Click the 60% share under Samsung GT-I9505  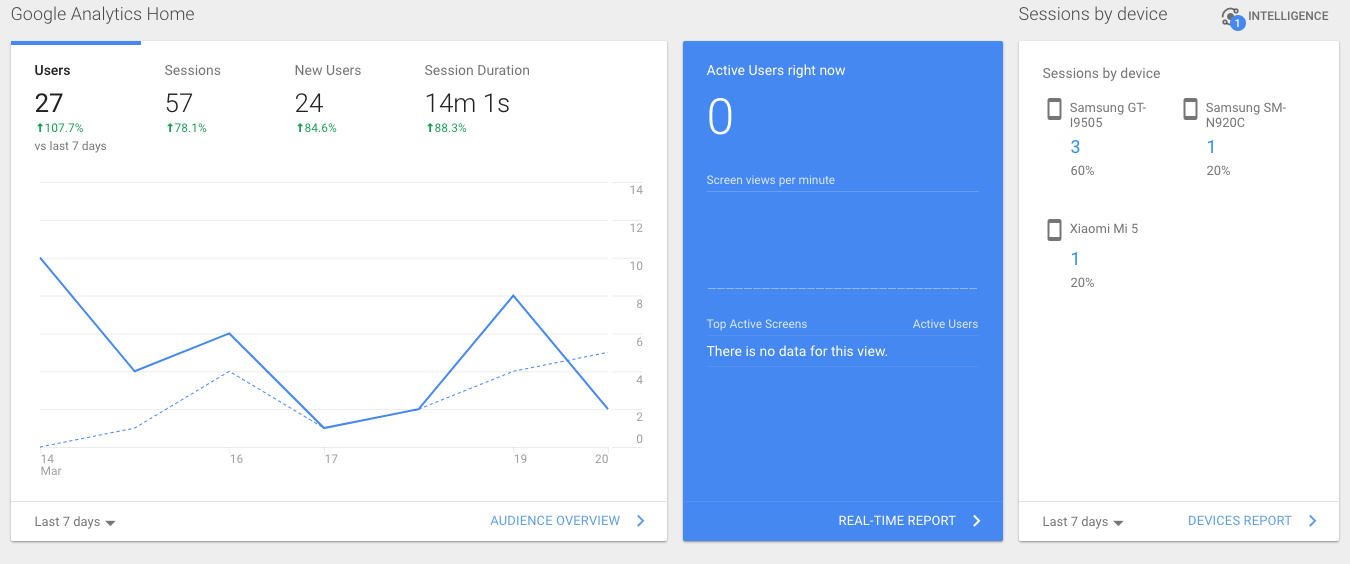[x=1082, y=171]
